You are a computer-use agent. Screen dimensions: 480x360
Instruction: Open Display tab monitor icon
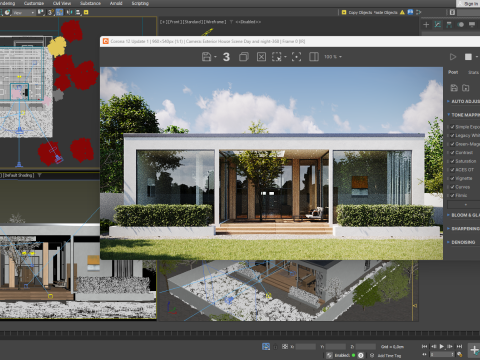[472, 25]
